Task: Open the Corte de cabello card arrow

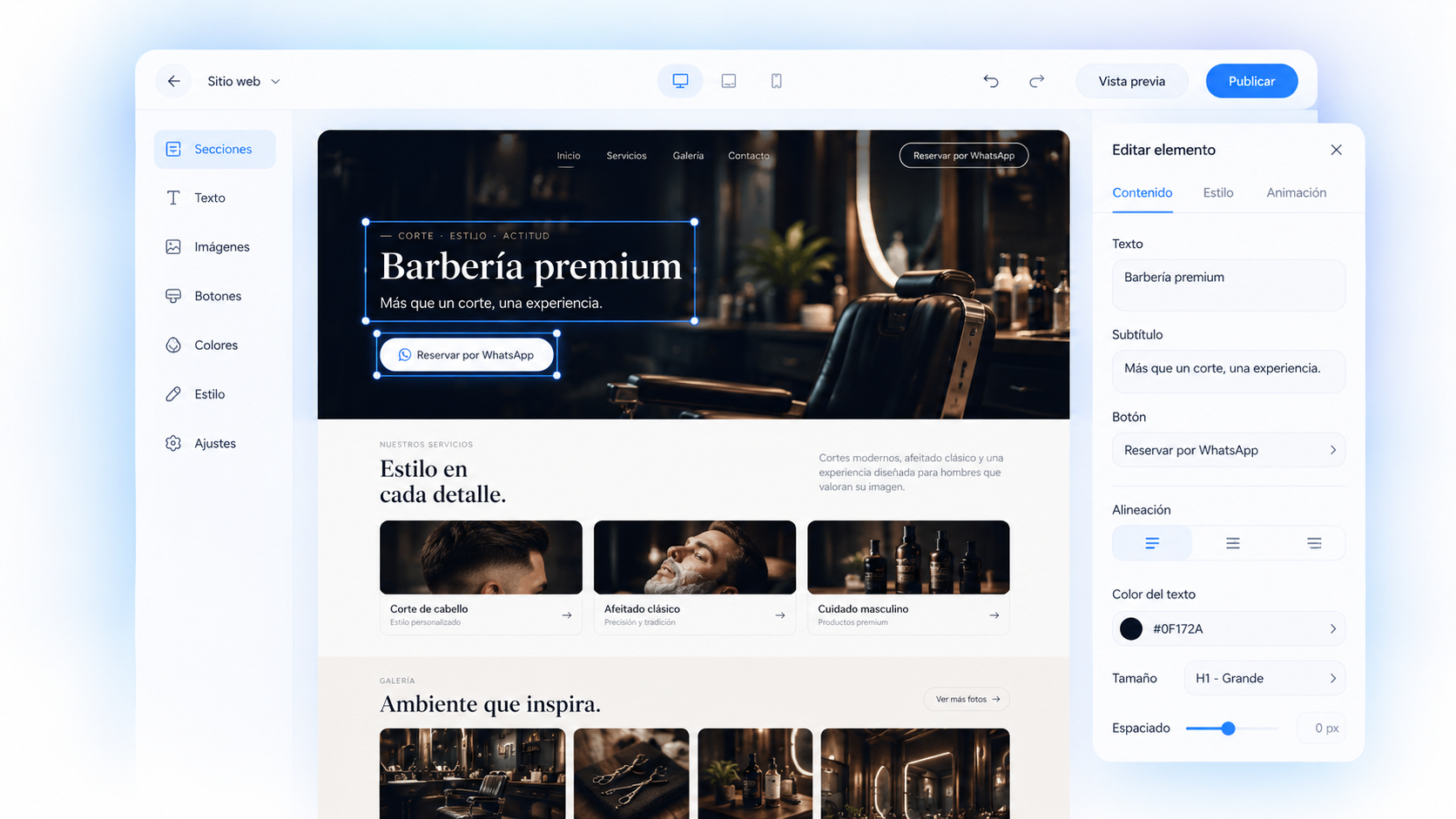Action: (x=566, y=615)
